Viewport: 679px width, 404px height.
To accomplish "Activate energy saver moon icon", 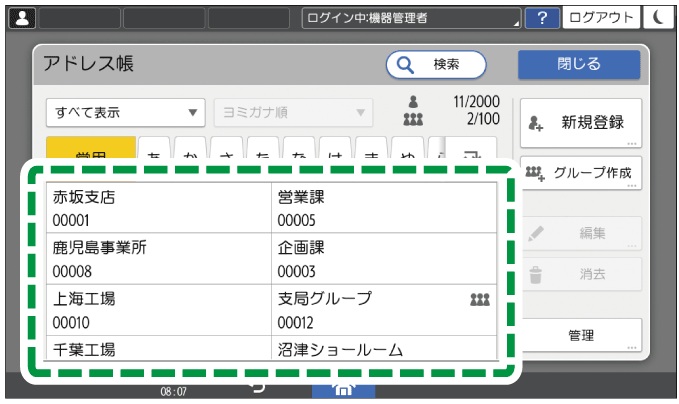I will click(x=658, y=18).
